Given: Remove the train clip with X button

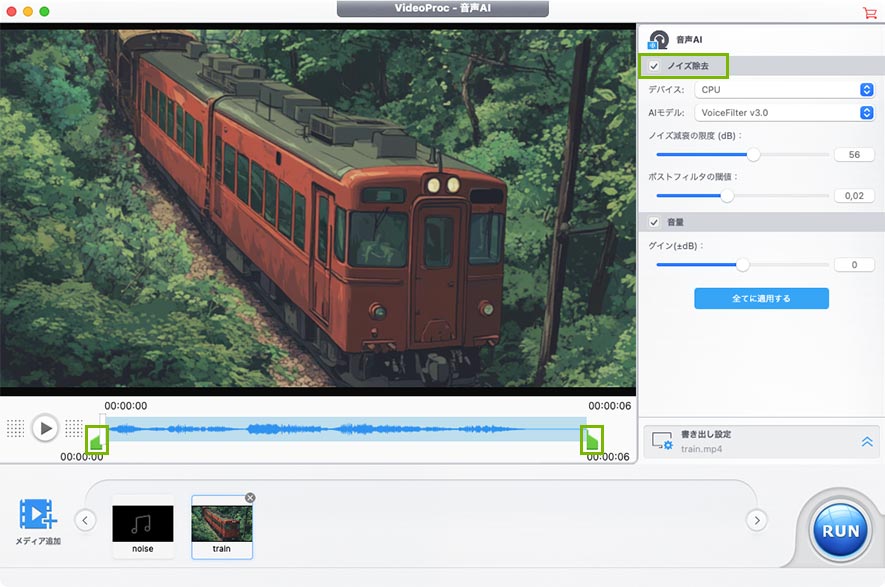Looking at the screenshot, I should point(250,498).
